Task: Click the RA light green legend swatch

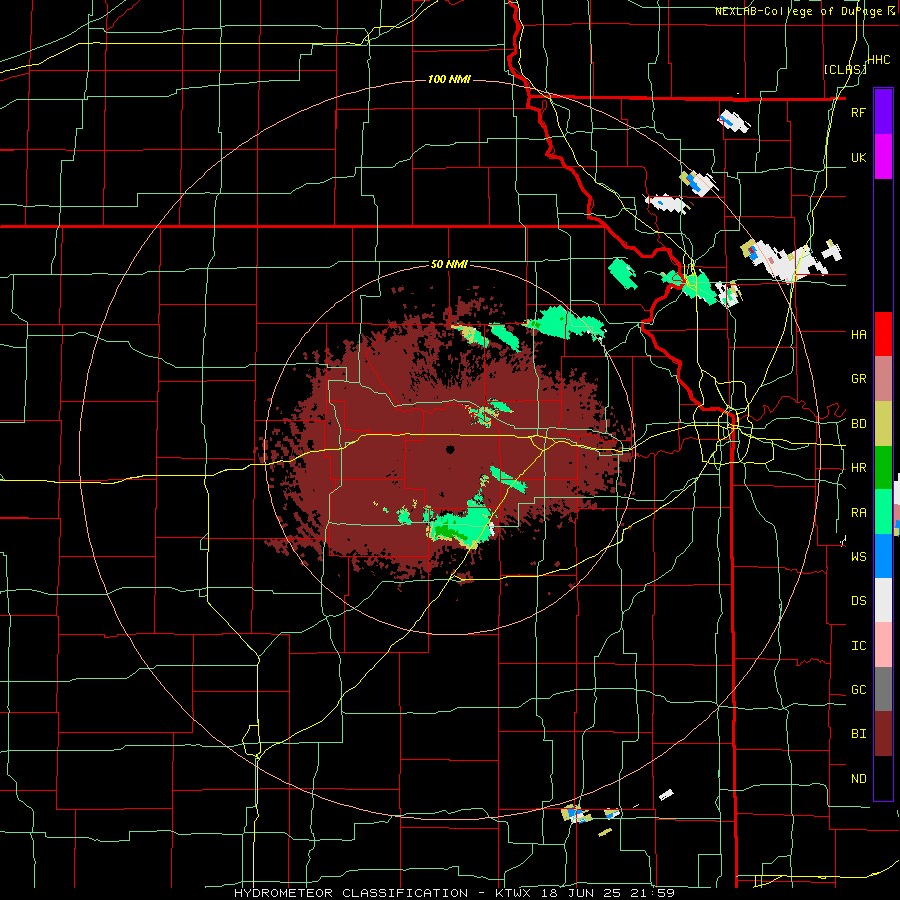Action: 883,512
